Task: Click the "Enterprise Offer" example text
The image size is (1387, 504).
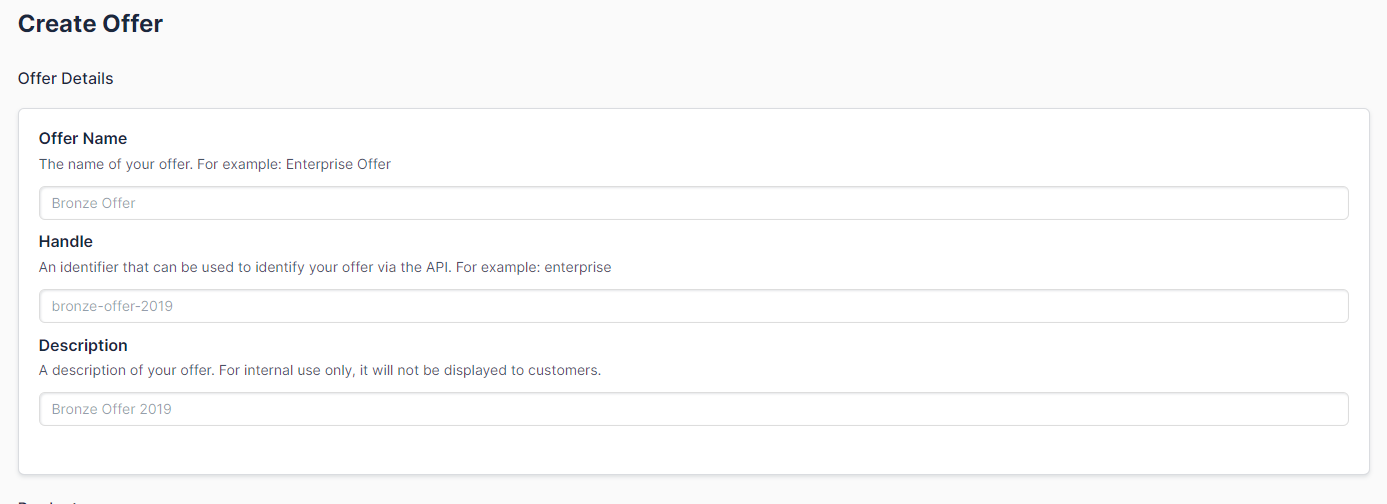Action: coord(338,164)
